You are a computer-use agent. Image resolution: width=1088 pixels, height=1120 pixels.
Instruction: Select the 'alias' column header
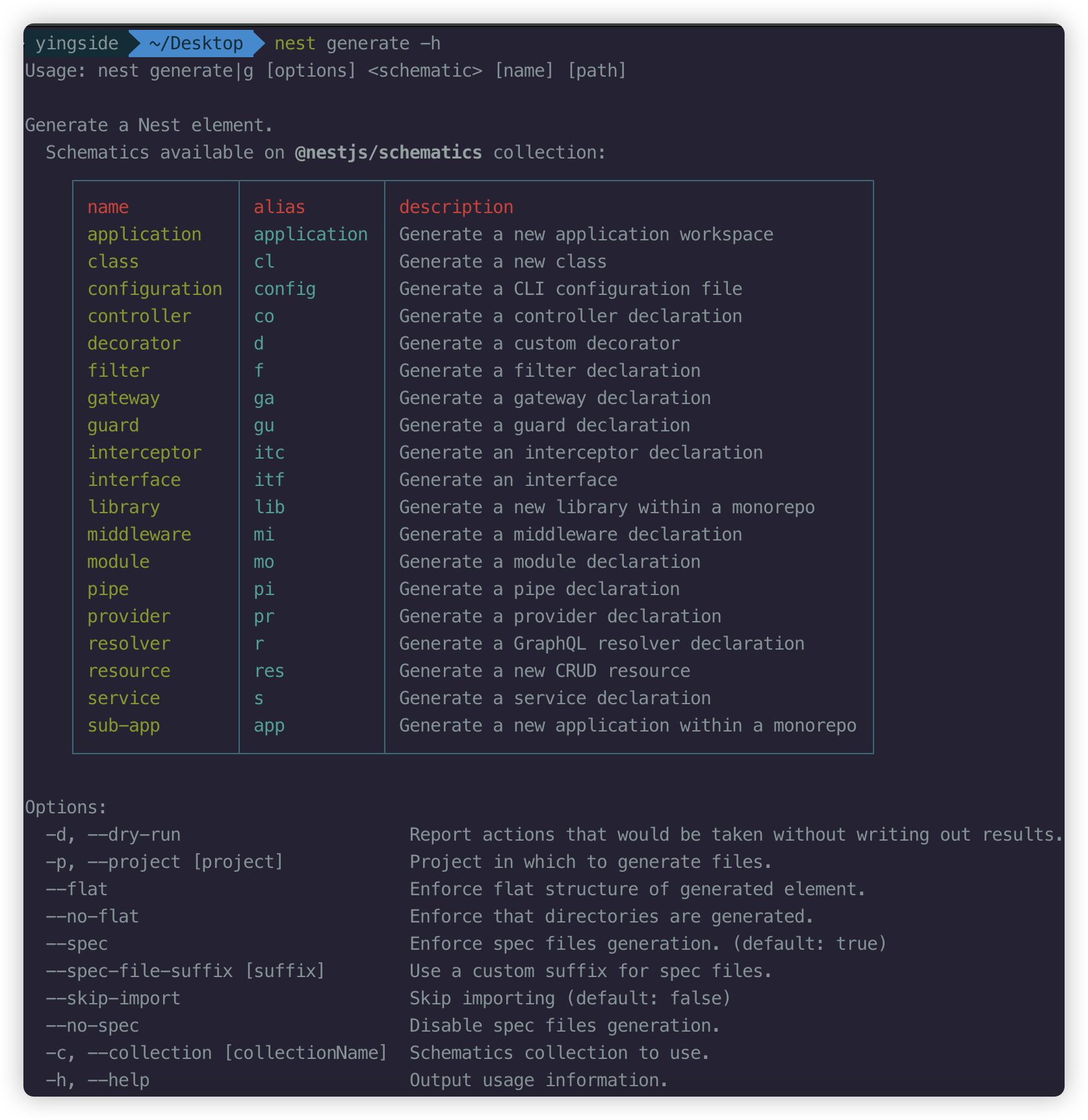click(279, 207)
